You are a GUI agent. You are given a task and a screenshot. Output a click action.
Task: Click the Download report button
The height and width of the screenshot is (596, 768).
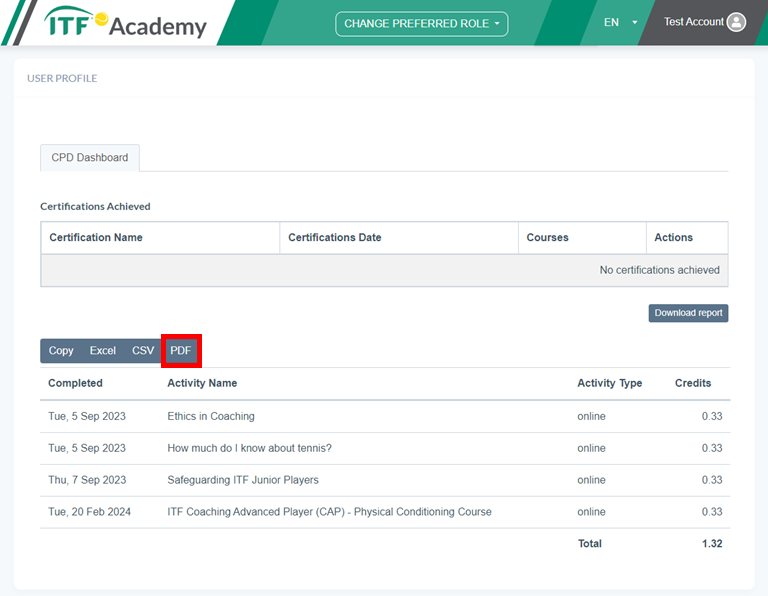pyautogui.click(x=688, y=313)
